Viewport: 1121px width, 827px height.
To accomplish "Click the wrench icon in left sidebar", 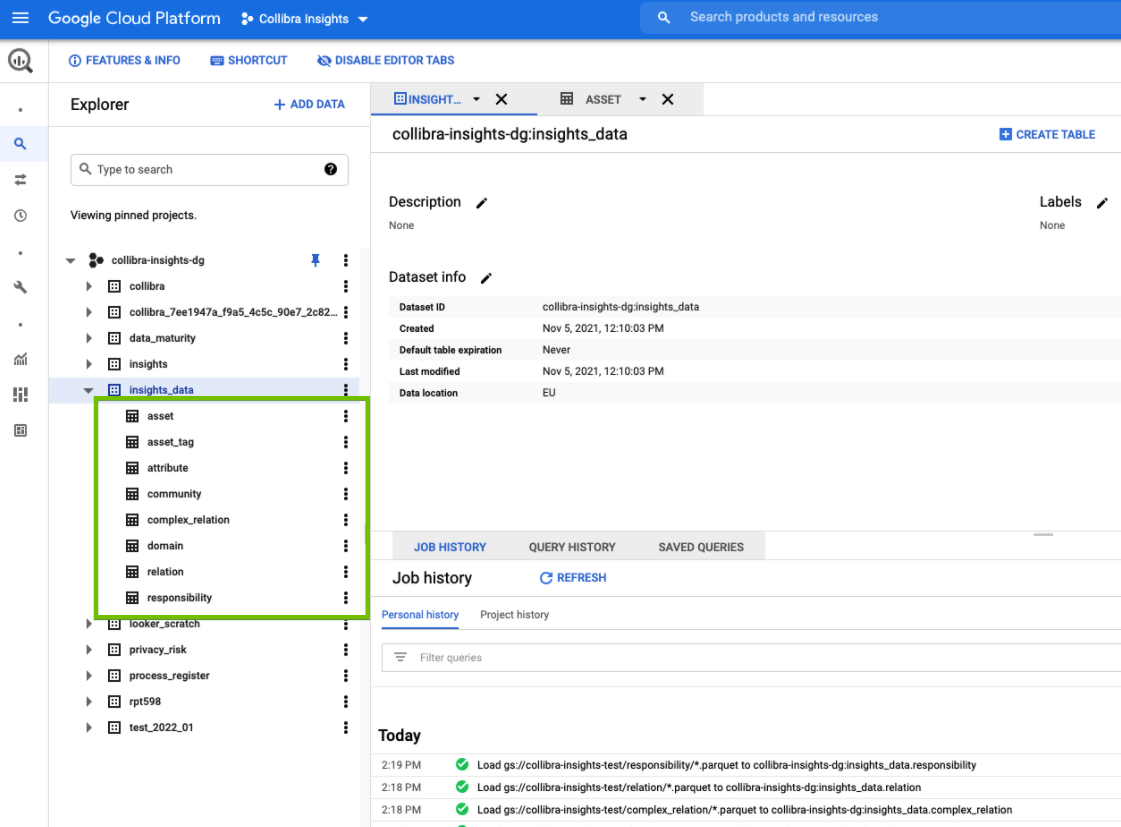I will [20, 287].
